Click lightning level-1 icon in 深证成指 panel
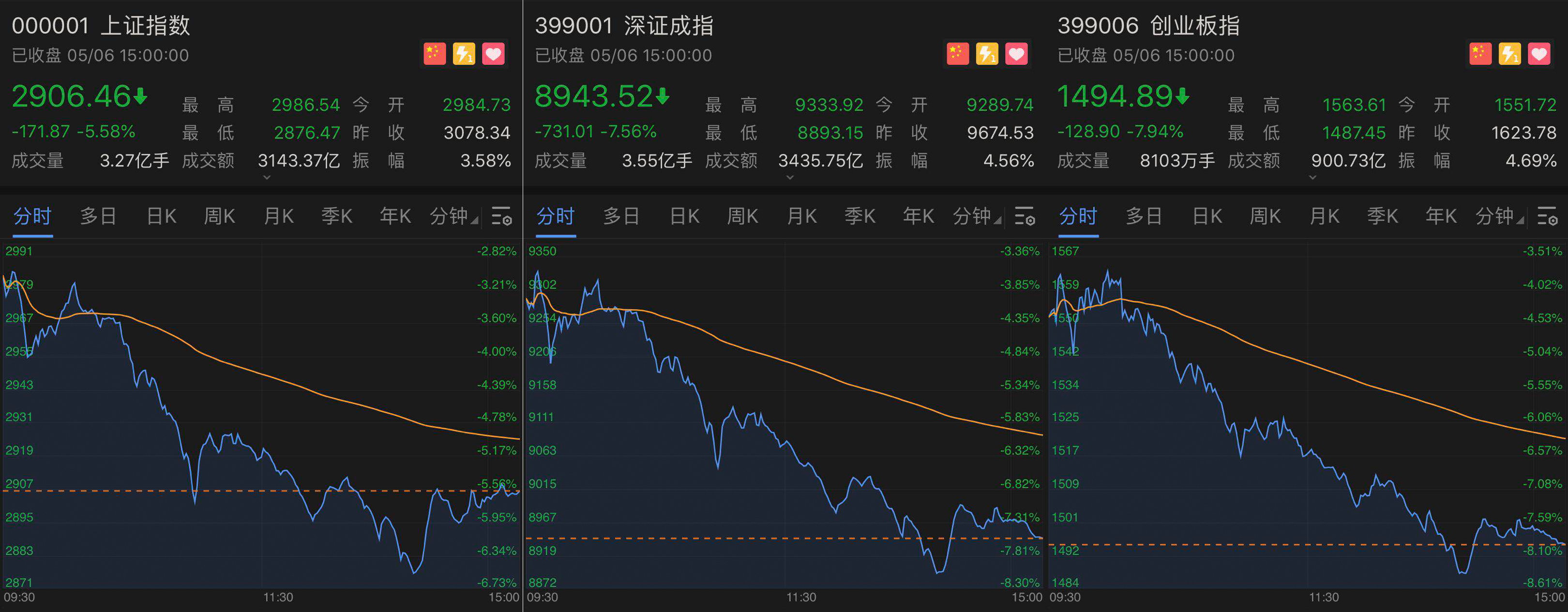Screen dimensions: 1568x612 click(987, 54)
